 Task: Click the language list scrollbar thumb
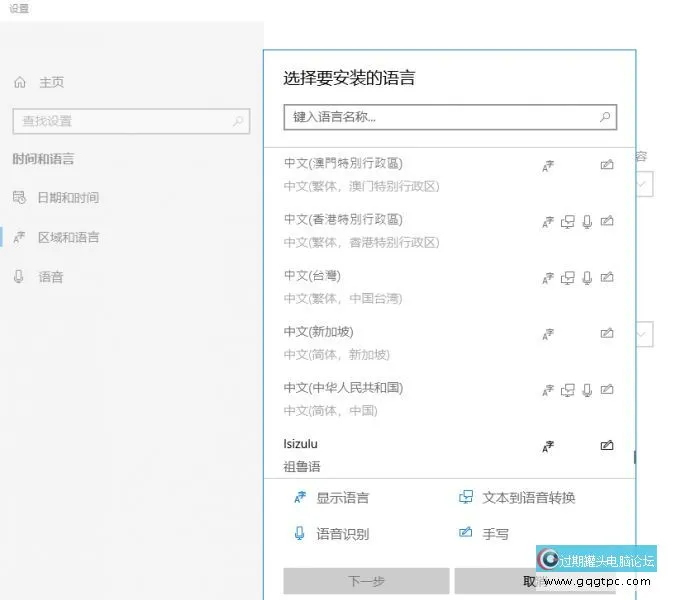coord(635,457)
